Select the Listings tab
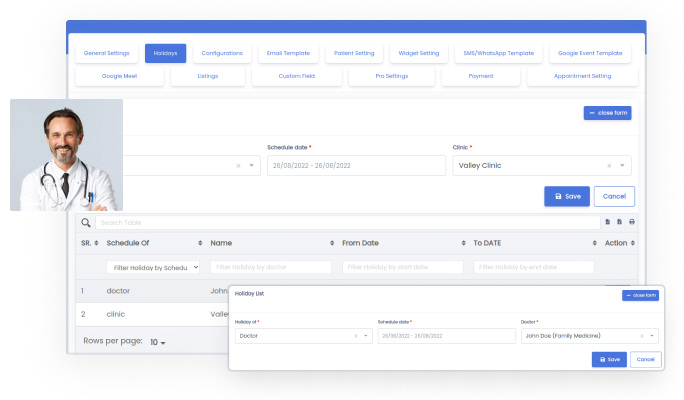Image resolution: width=684 pixels, height=400 pixels. [208, 76]
